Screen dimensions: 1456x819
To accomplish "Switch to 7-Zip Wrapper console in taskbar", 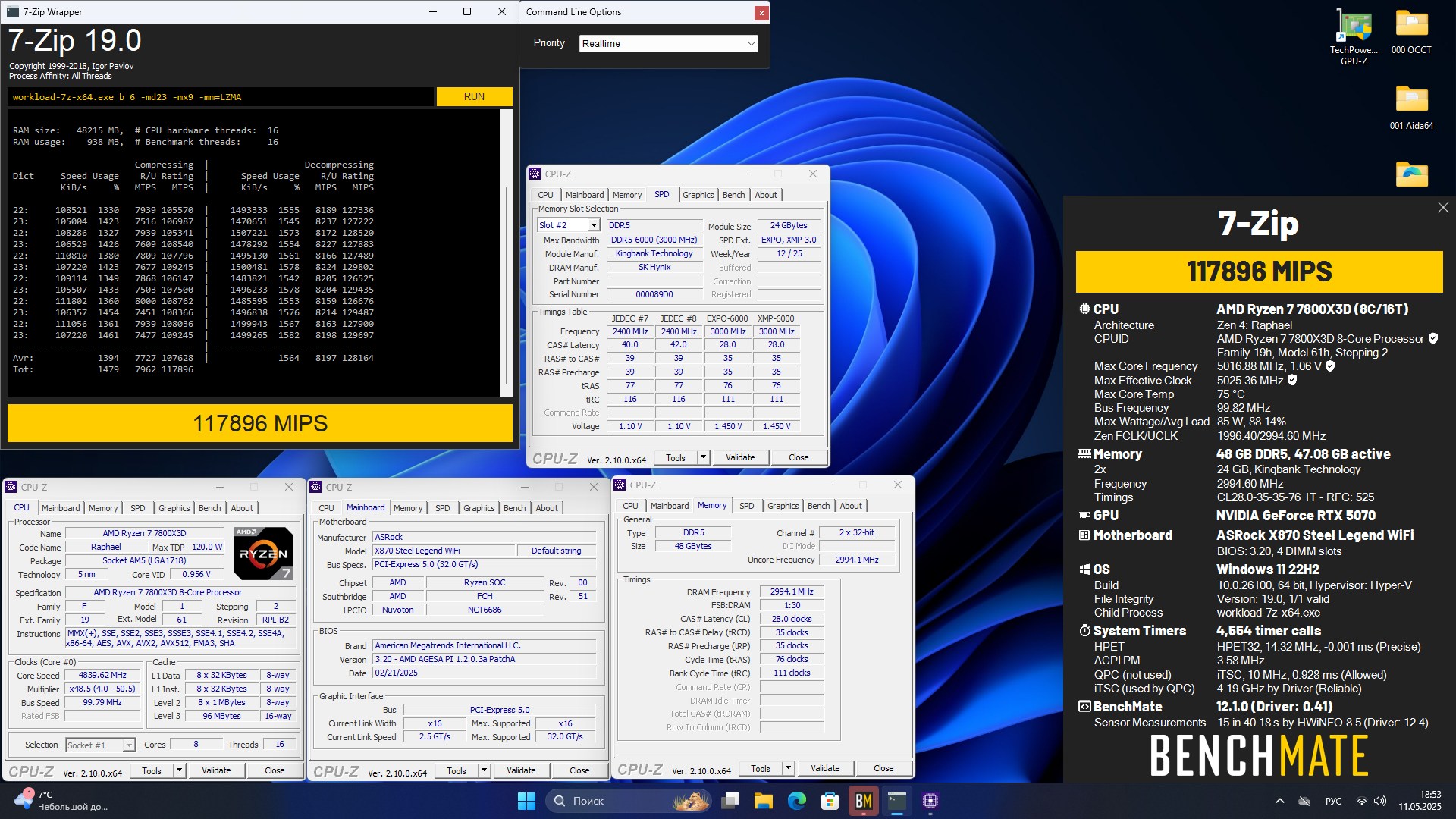I will pyautogui.click(x=897, y=801).
